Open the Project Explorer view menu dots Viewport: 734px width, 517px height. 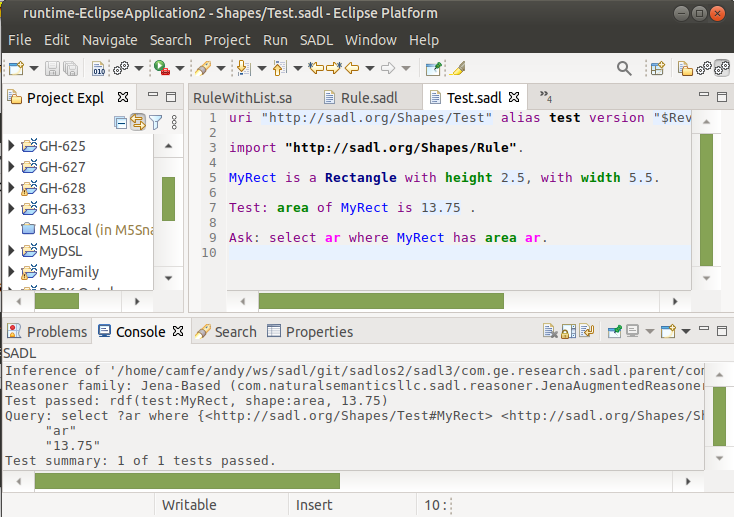[x=174, y=123]
